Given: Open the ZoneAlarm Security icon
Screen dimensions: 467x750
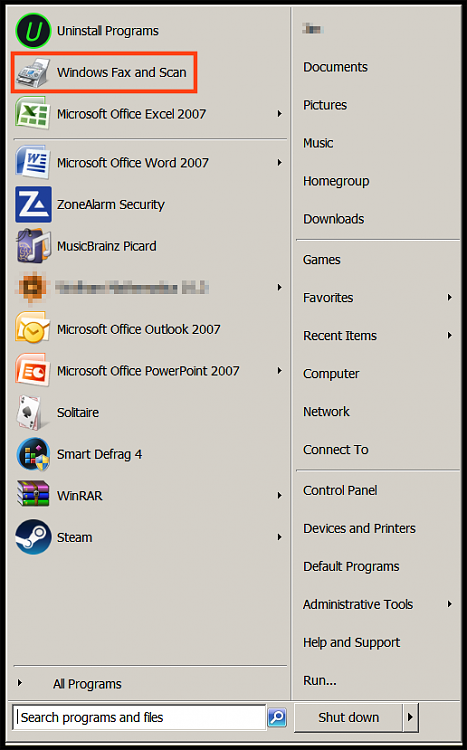Looking at the screenshot, I should click(33, 204).
